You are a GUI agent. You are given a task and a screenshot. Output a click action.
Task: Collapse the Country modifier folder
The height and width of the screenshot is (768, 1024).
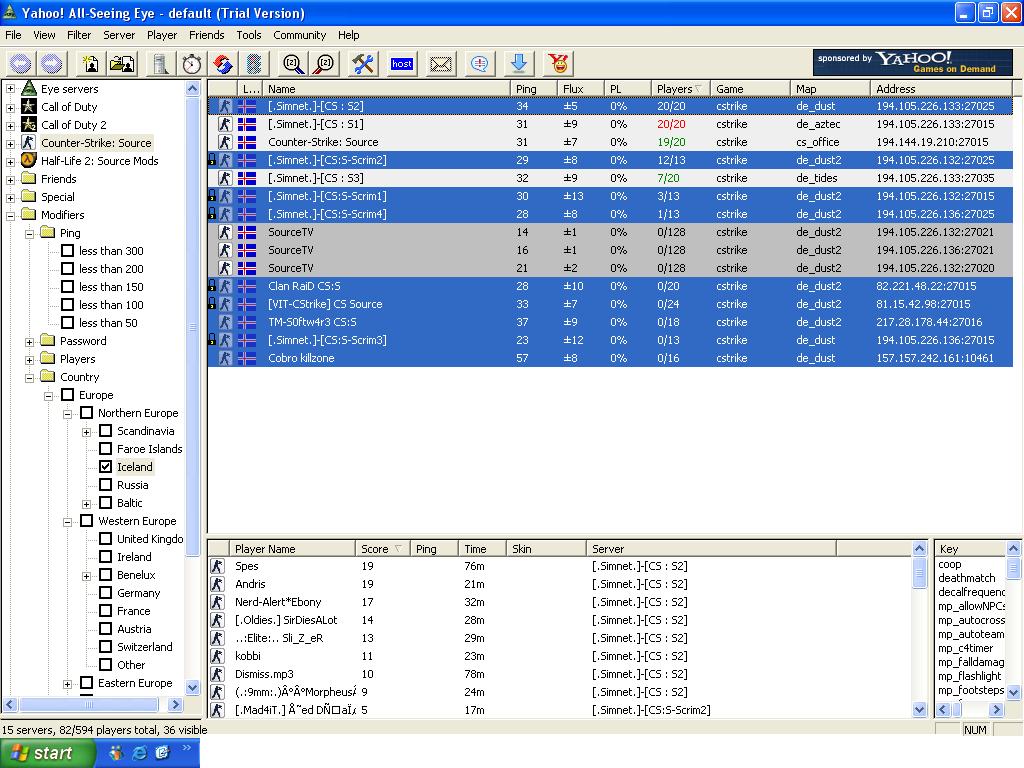click(29, 377)
